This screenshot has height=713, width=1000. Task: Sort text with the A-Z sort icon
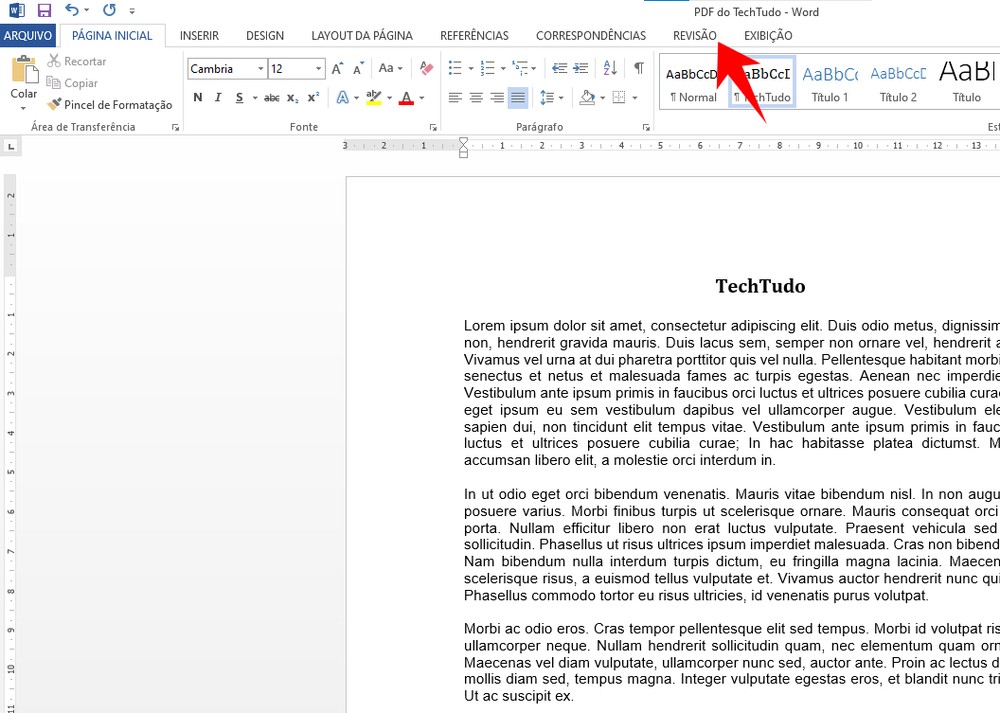pyautogui.click(x=610, y=68)
